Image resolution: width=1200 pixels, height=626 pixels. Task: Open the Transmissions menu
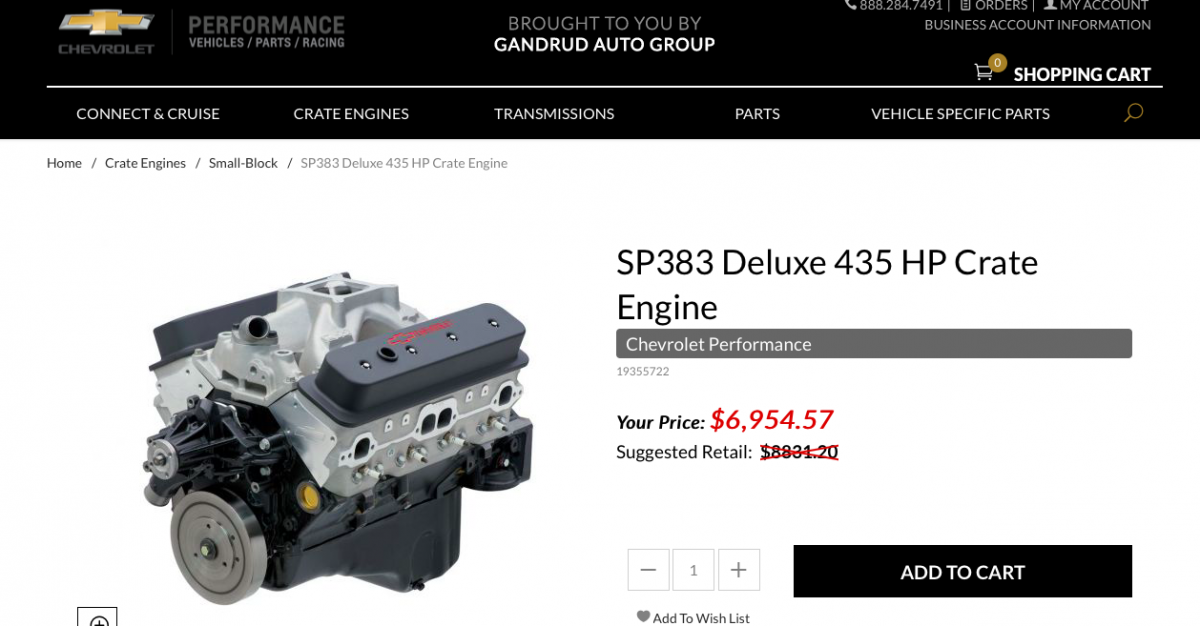[x=554, y=114]
